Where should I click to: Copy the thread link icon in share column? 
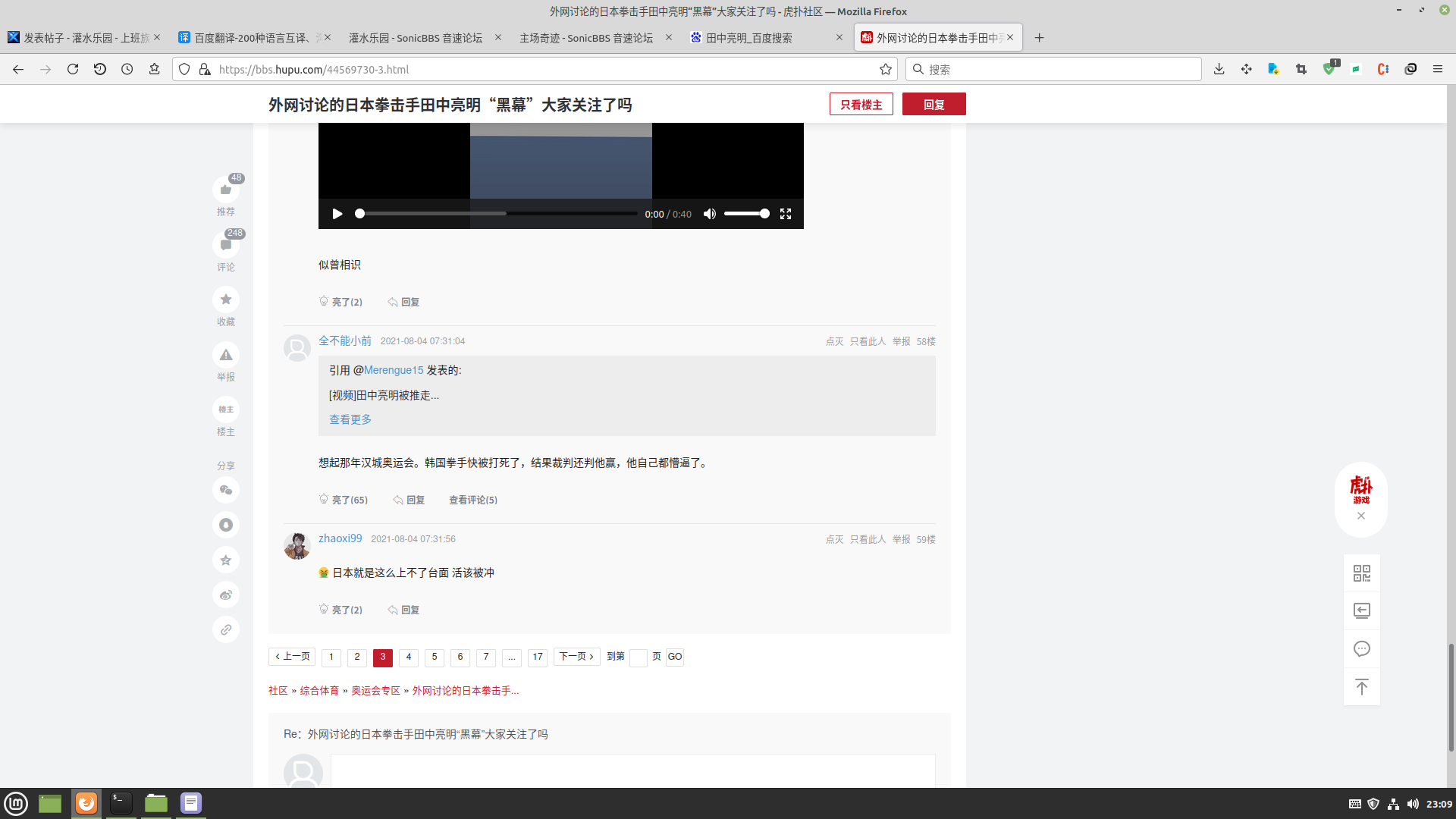[226, 629]
